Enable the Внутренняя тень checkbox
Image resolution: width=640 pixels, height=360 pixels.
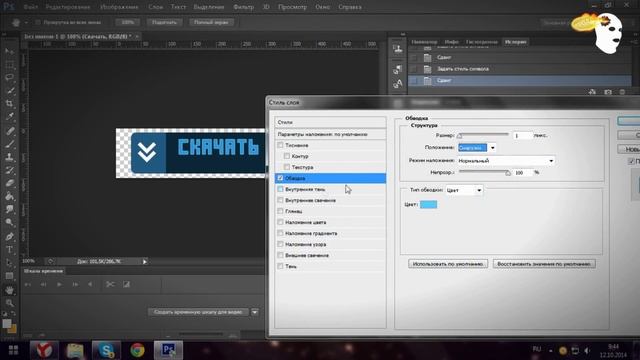point(280,189)
